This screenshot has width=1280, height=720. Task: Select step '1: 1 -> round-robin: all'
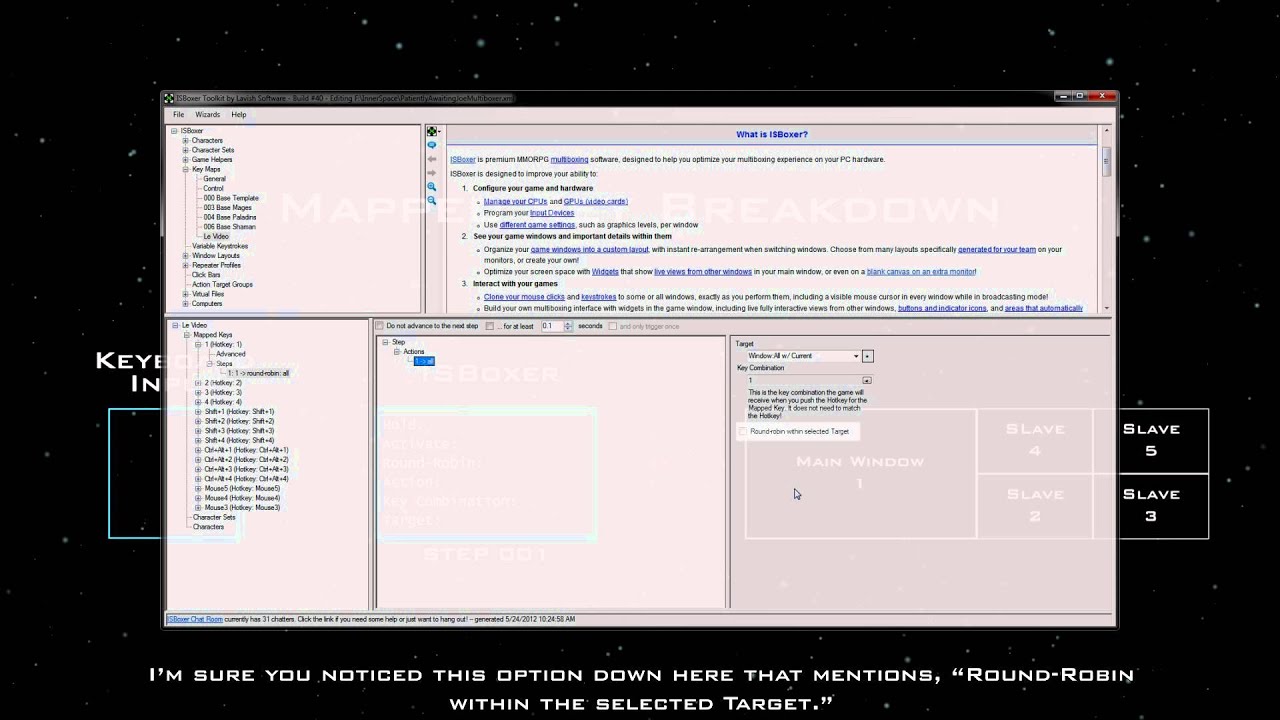pyautogui.click(x=258, y=374)
